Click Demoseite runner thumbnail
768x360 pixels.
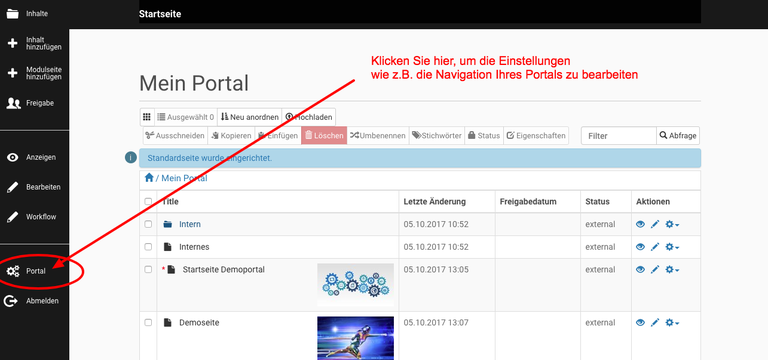click(355, 338)
